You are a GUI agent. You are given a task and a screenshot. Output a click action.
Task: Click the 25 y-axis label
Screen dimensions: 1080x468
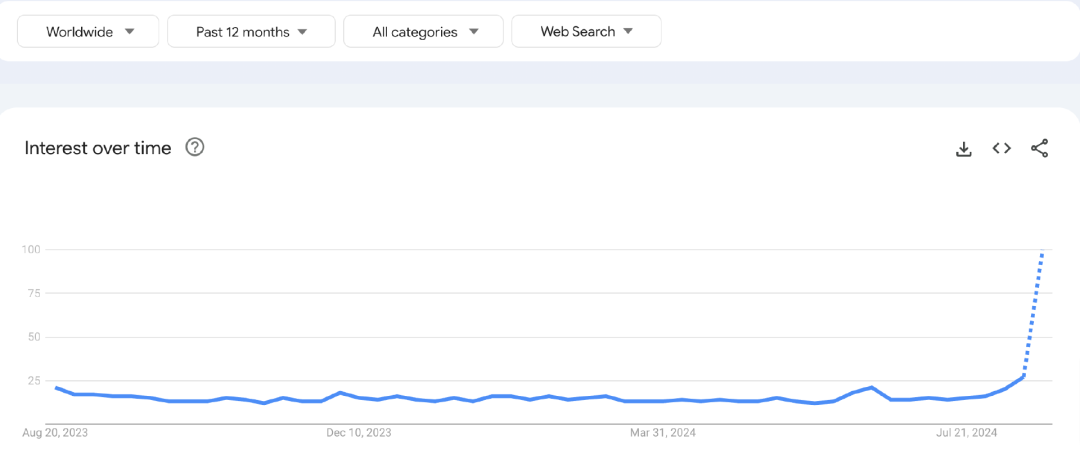33,381
